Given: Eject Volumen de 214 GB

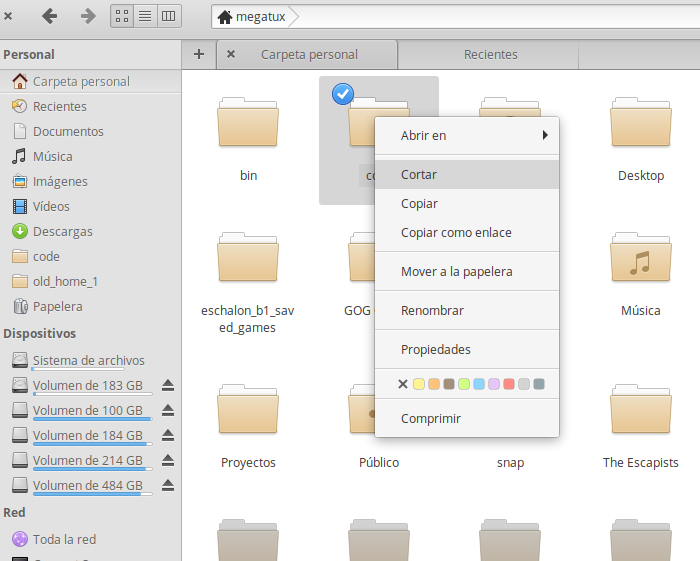Looking at the screenshot, I should click(168, 460).
